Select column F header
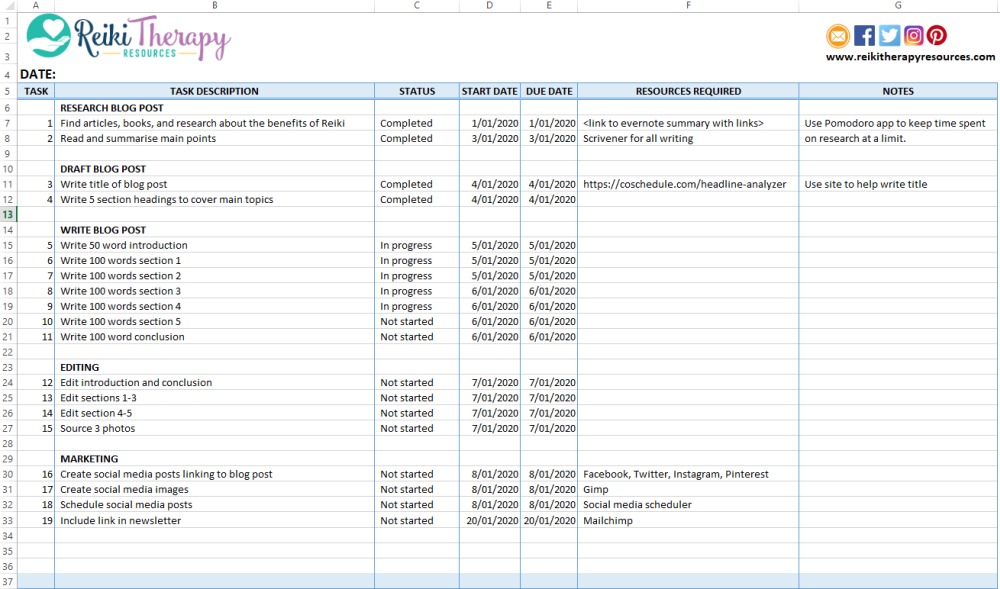The height and width of the screenshot is (589, 1000). click(688, 6)
